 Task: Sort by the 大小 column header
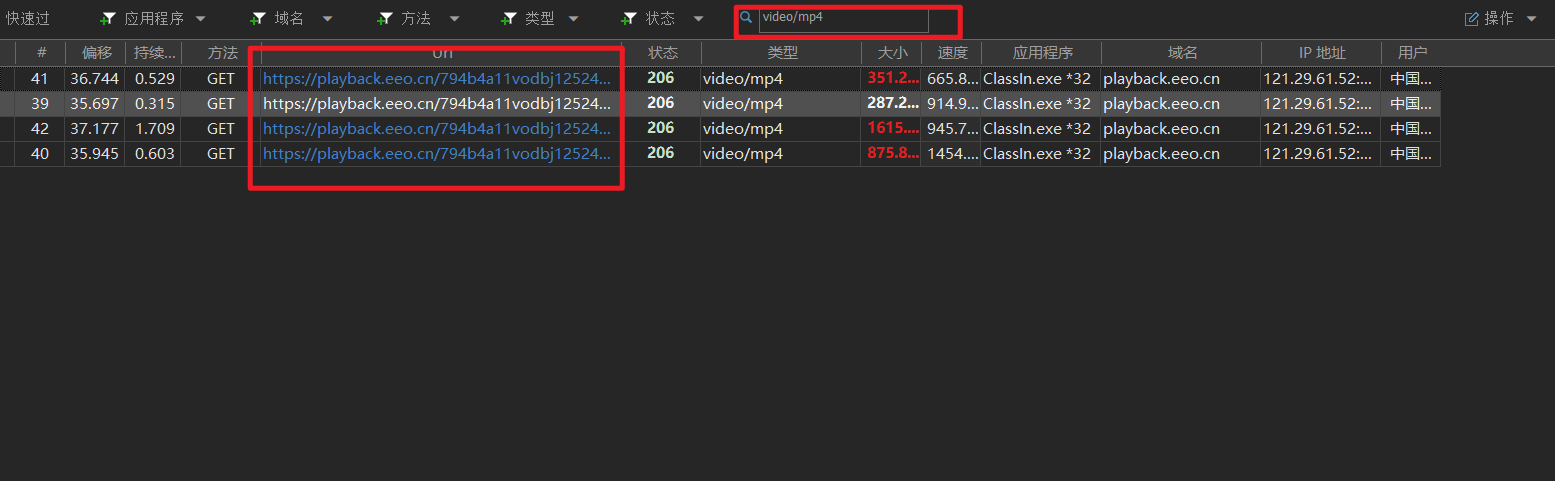[891, 53]
